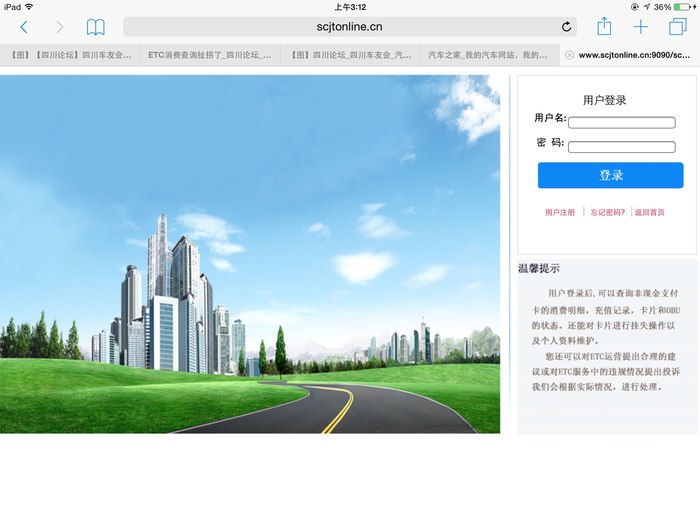
Task: Click the 用户名 username input field
Action: click(x=621, y=122)
